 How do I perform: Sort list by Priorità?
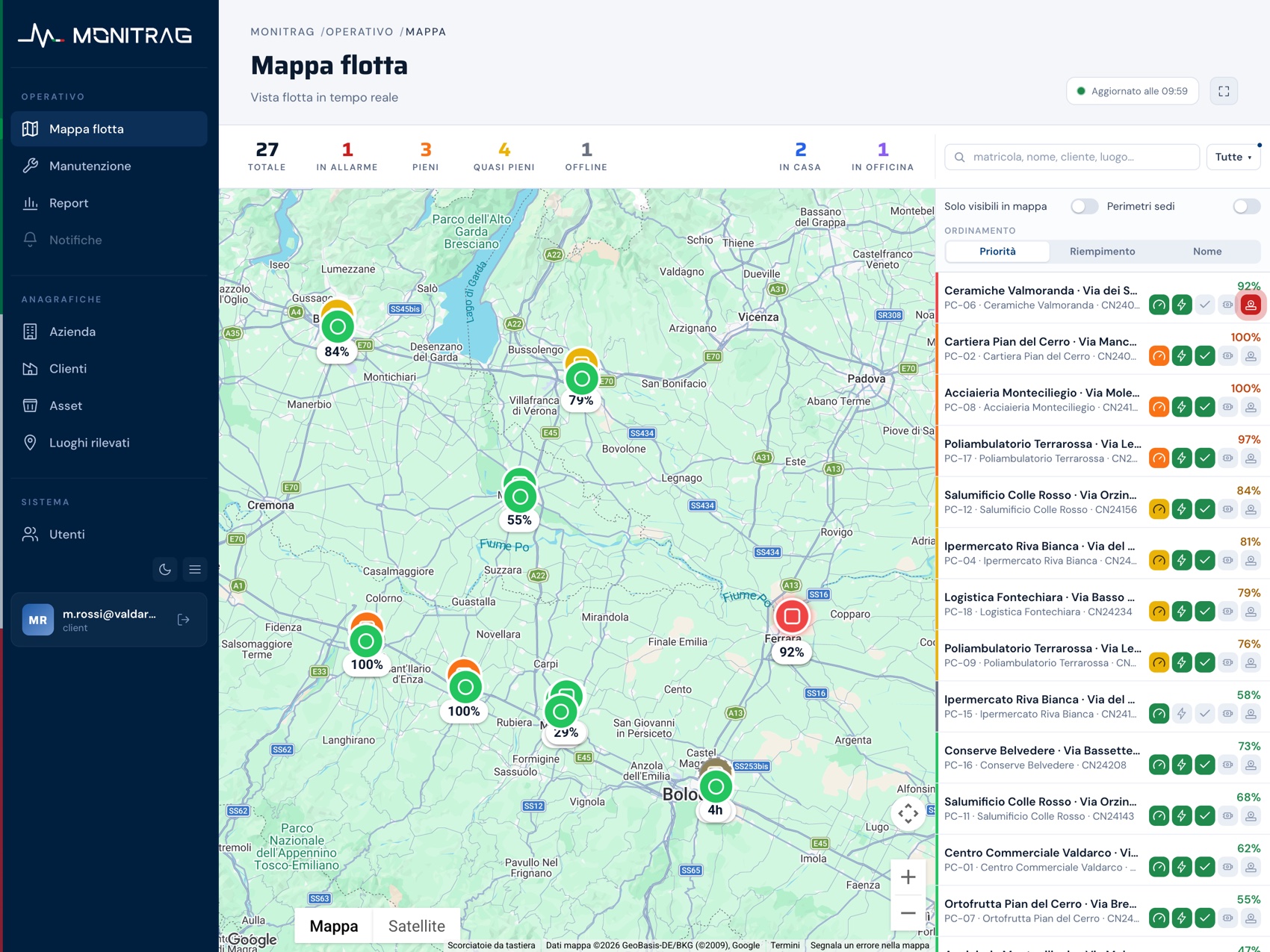(997, 252)
